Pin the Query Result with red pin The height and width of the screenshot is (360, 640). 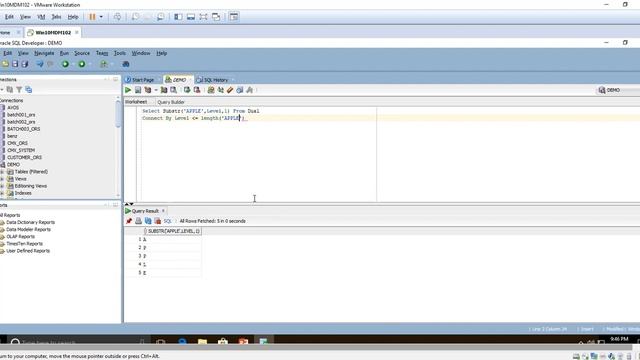[129, 221]
